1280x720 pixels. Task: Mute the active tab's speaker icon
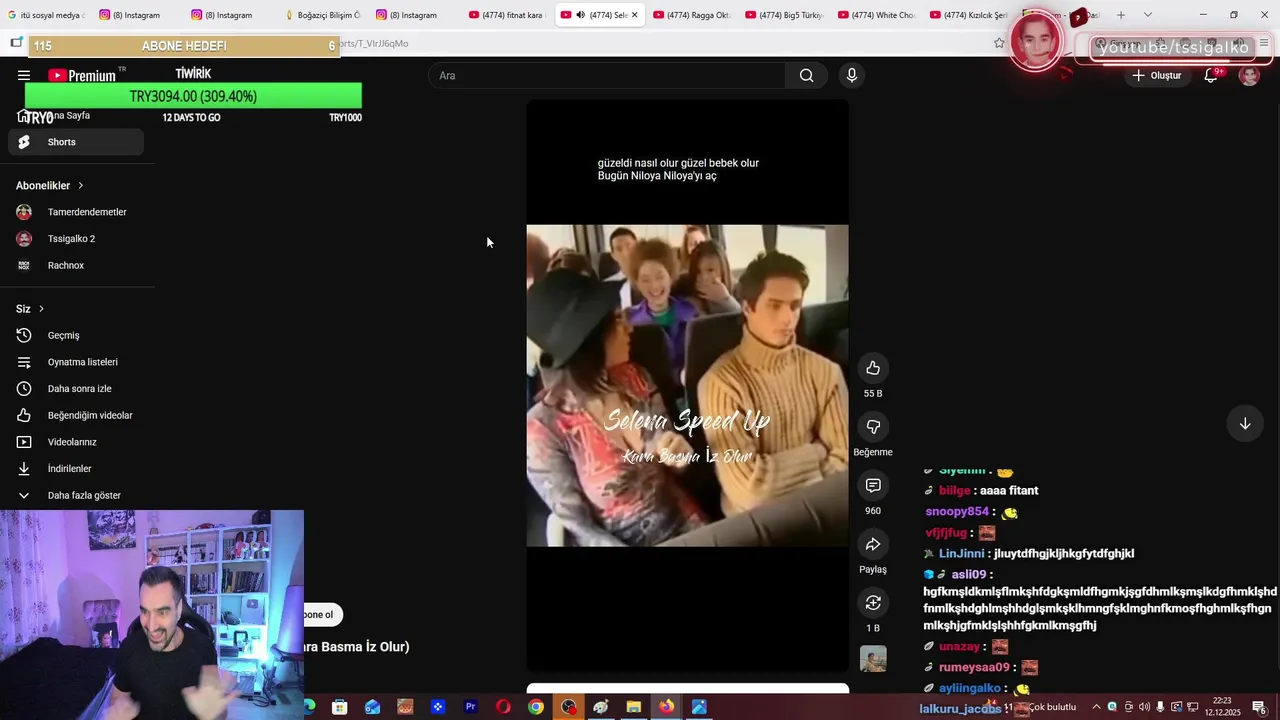click(x=580, y=15)
